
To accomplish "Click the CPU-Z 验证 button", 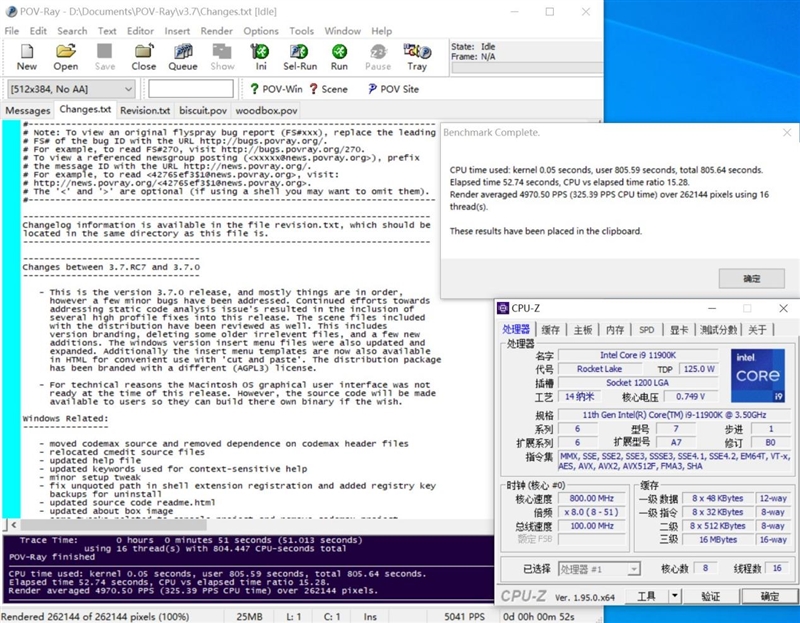I will tap(710, 596).
